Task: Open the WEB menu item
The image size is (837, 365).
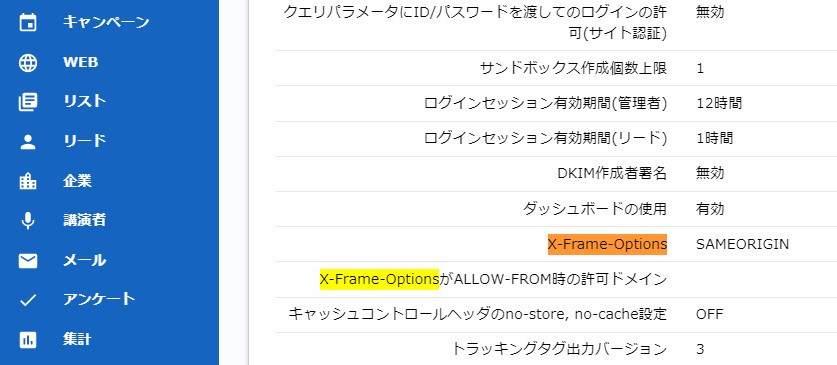Action: (81, 62)
